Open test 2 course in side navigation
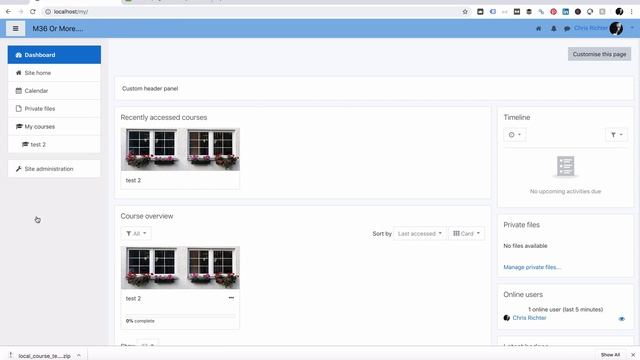The height and width of the screenshot is (360, 640). click(x=54, y=144)
